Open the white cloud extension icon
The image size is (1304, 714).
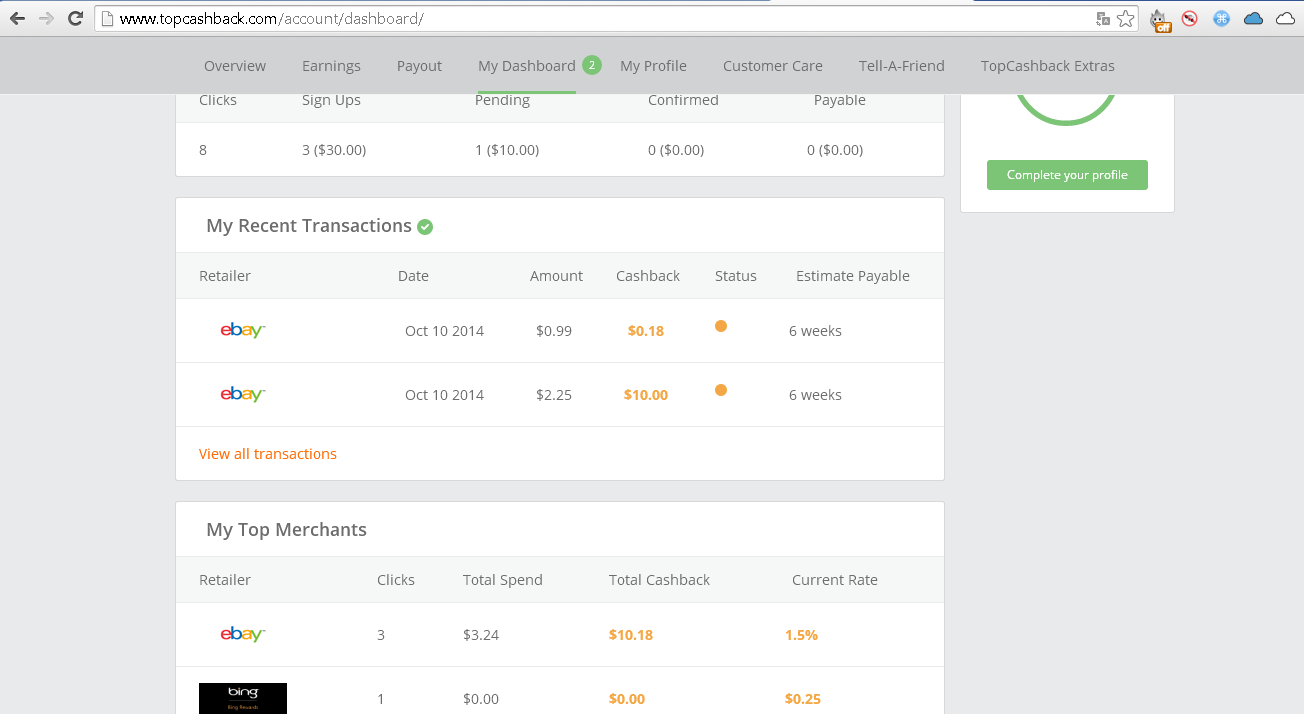(1285, 18)
